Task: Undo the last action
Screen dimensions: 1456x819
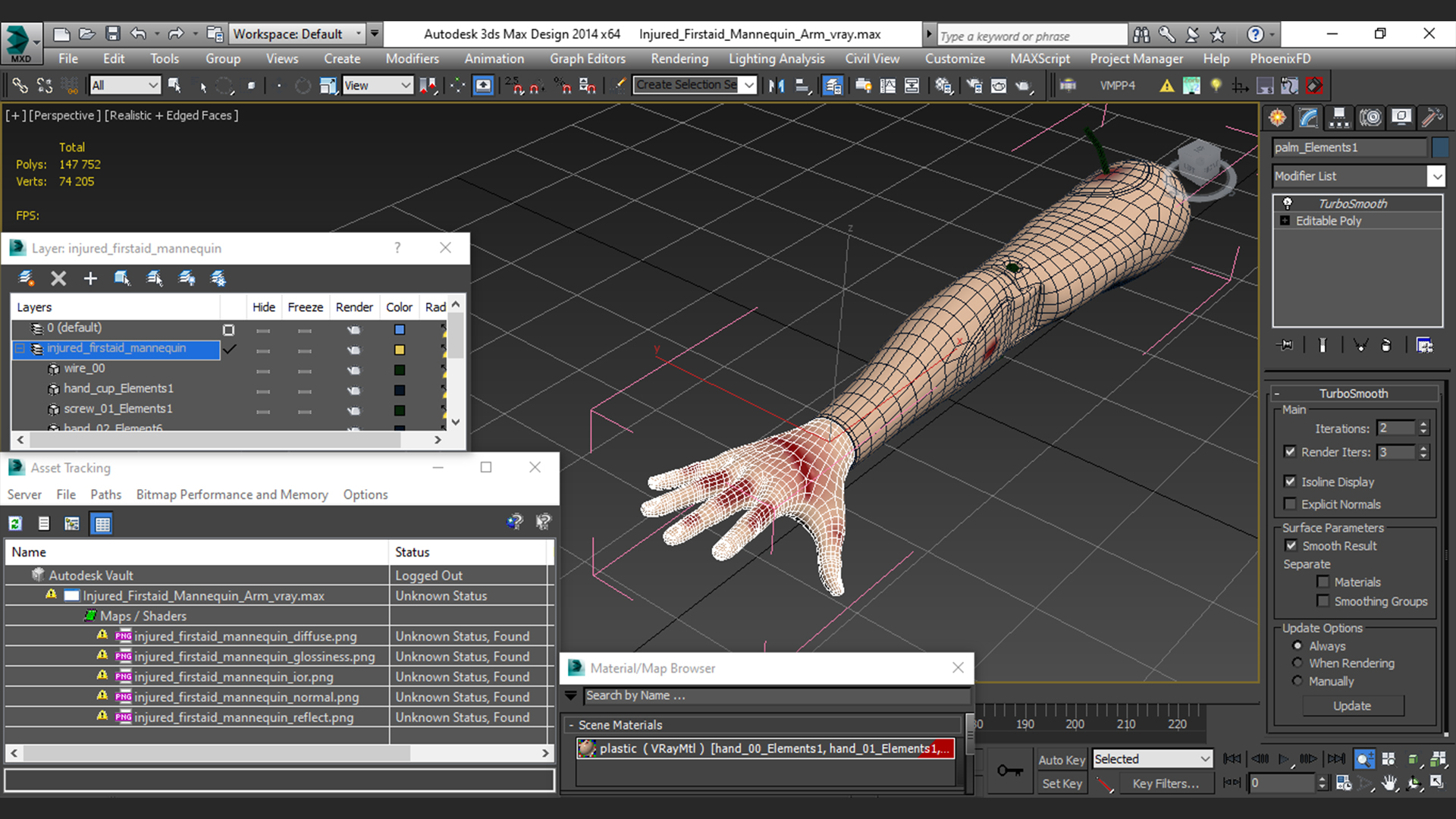Action: click(x=138, y=34)
